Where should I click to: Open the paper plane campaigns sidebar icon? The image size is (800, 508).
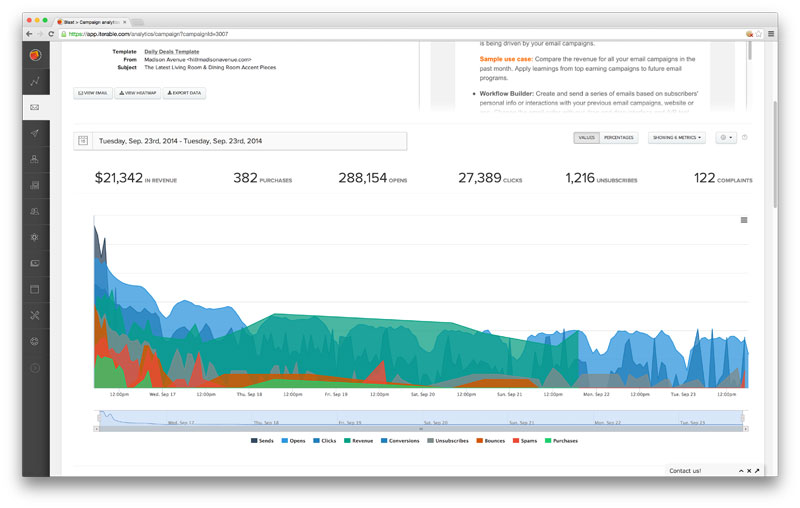pos(35,133)
